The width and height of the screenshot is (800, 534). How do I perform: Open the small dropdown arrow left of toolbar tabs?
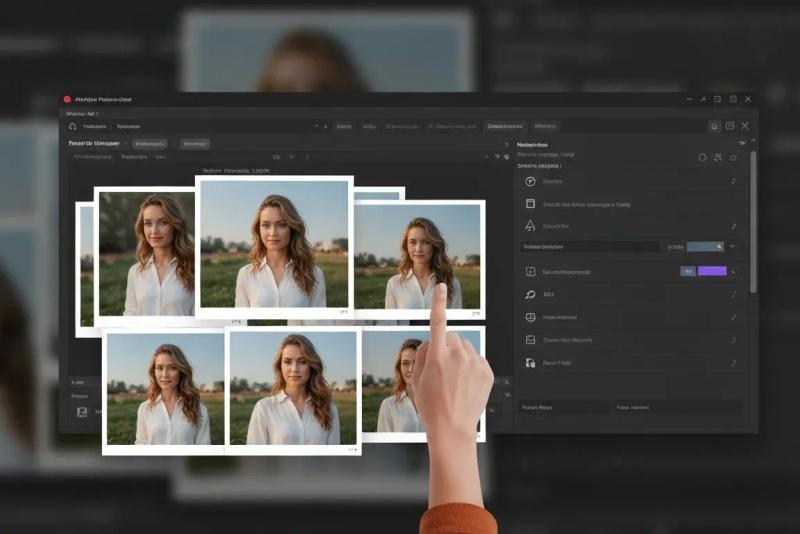coord(316,126)
